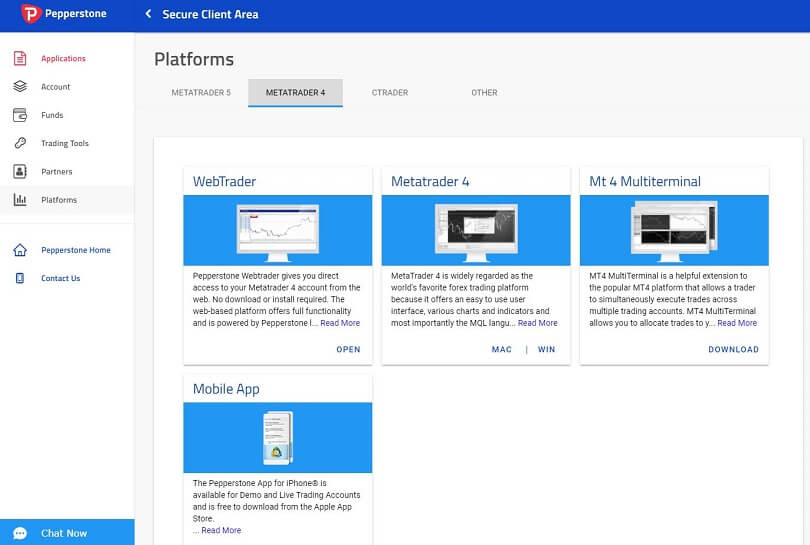Click the Trading Tools wrench icon
Screen dimensions: 810x545
point(20,143)
